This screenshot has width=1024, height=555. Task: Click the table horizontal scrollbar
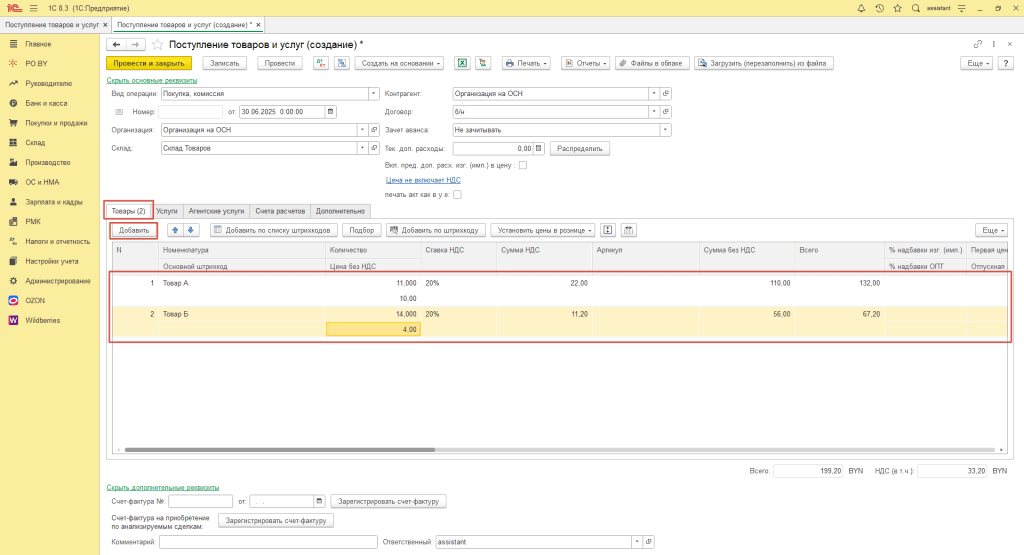pos(280,449)
